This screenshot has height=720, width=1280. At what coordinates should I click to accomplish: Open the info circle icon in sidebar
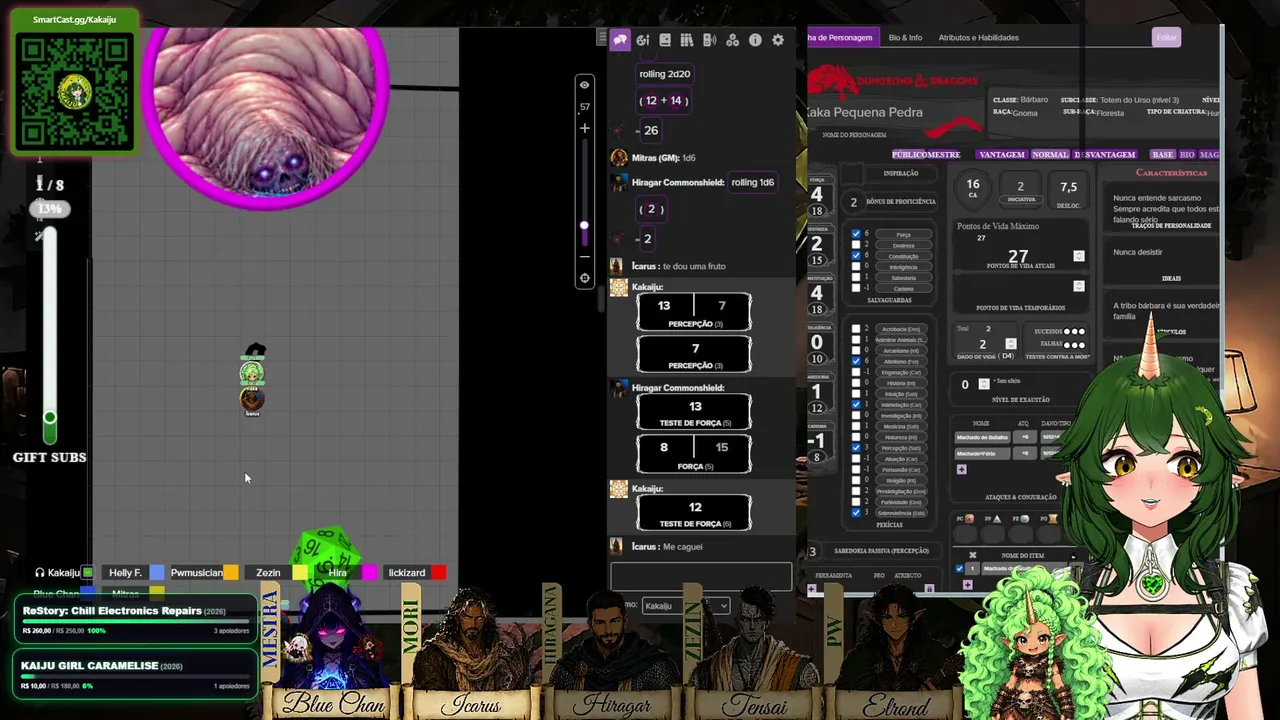755,40
